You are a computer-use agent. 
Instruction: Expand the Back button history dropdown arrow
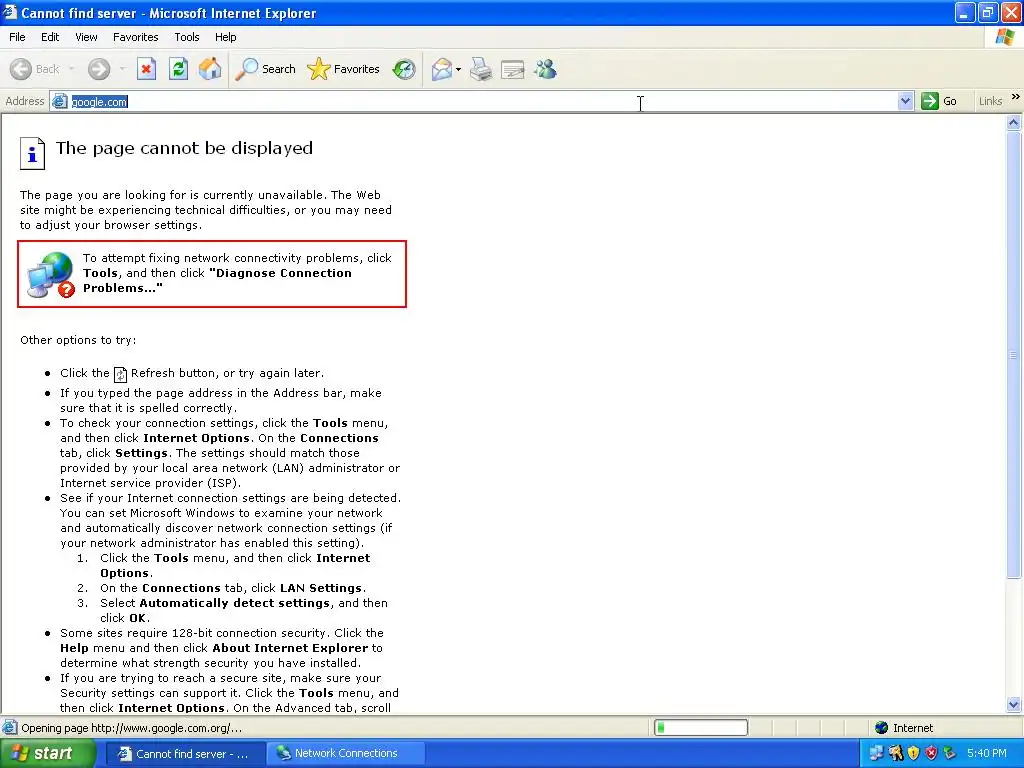(x=71, y=69)
